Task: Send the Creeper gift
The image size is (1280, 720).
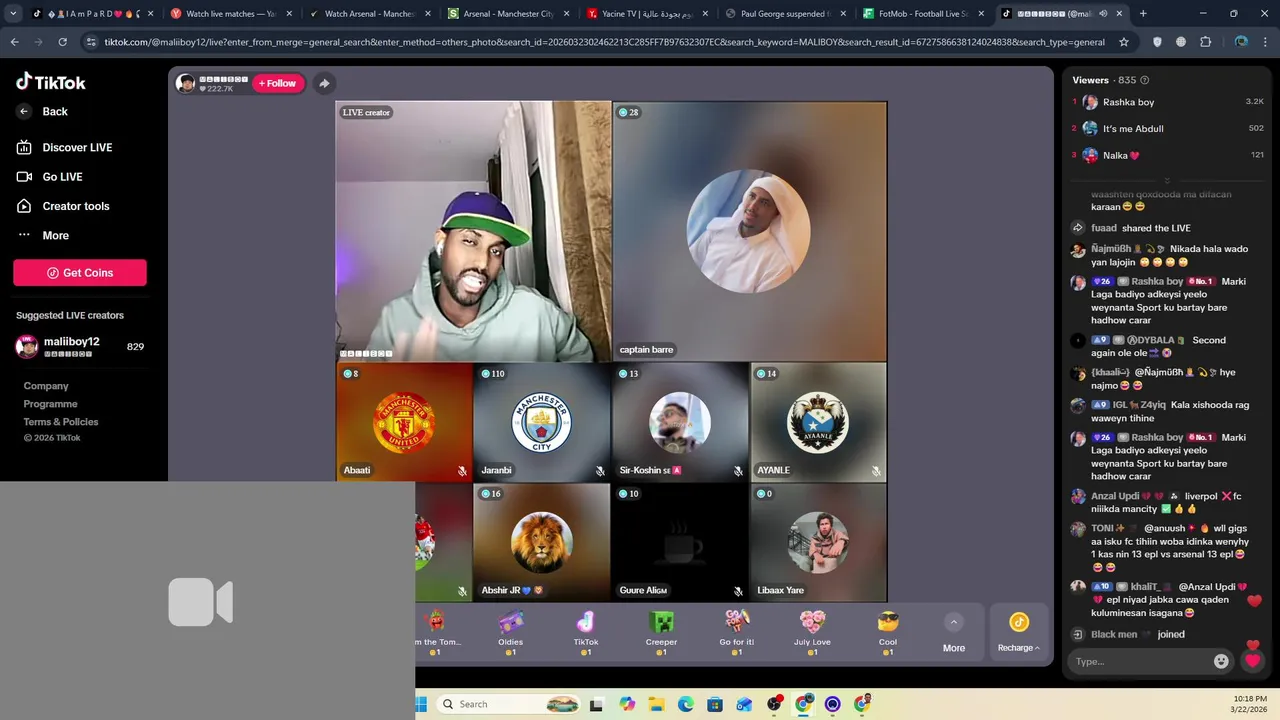Action: (661, 632)
